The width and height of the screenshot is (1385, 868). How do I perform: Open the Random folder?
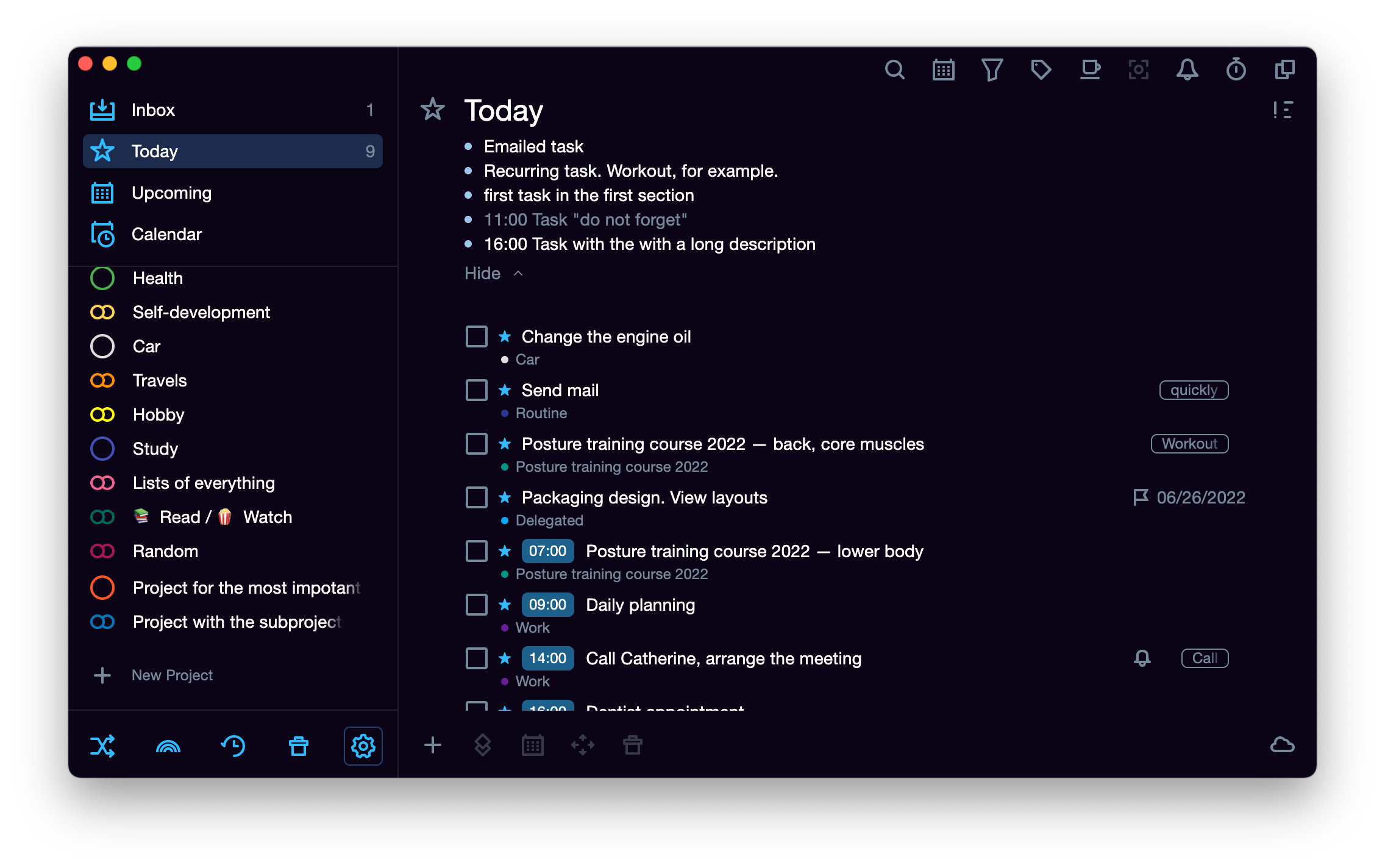tap(233, 551)
